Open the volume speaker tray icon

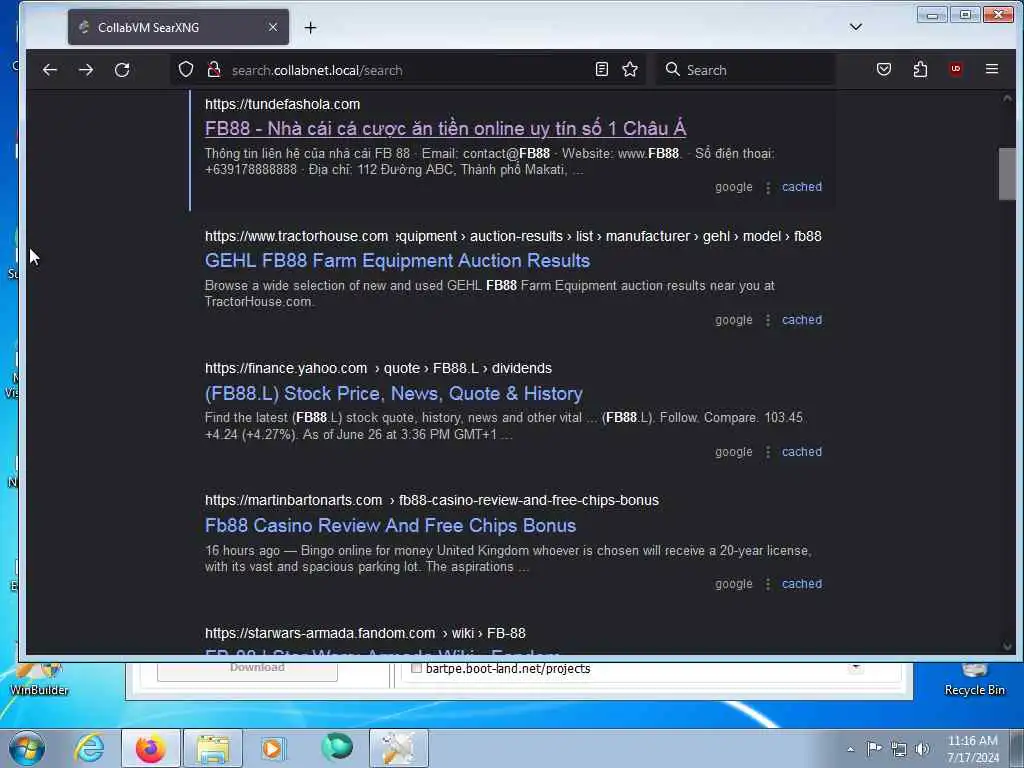(x=922, y=749)
